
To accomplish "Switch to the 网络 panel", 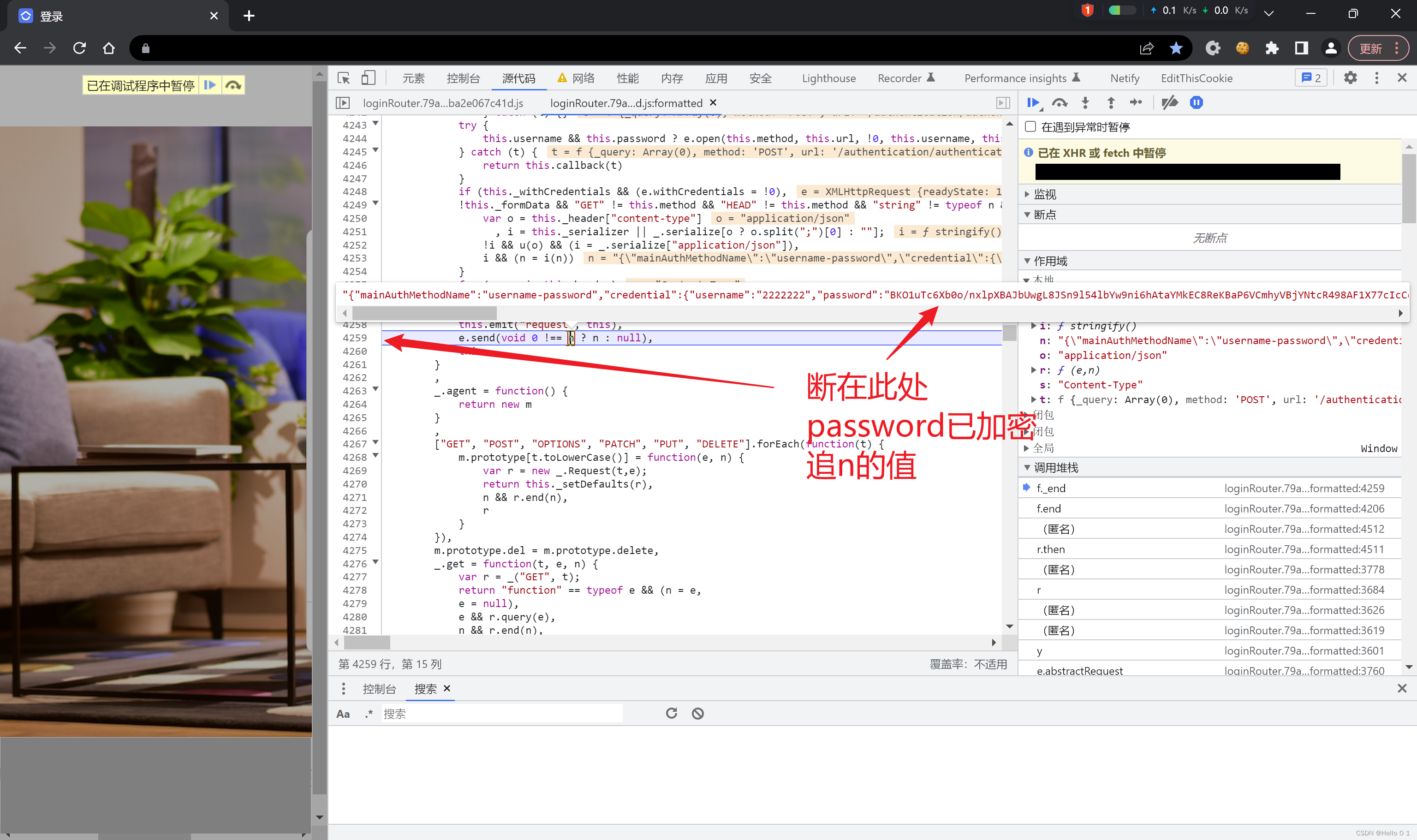I will point(584,77).
